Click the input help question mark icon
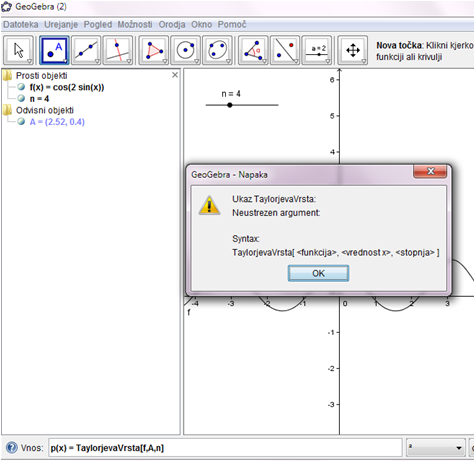 click(12, 447)
